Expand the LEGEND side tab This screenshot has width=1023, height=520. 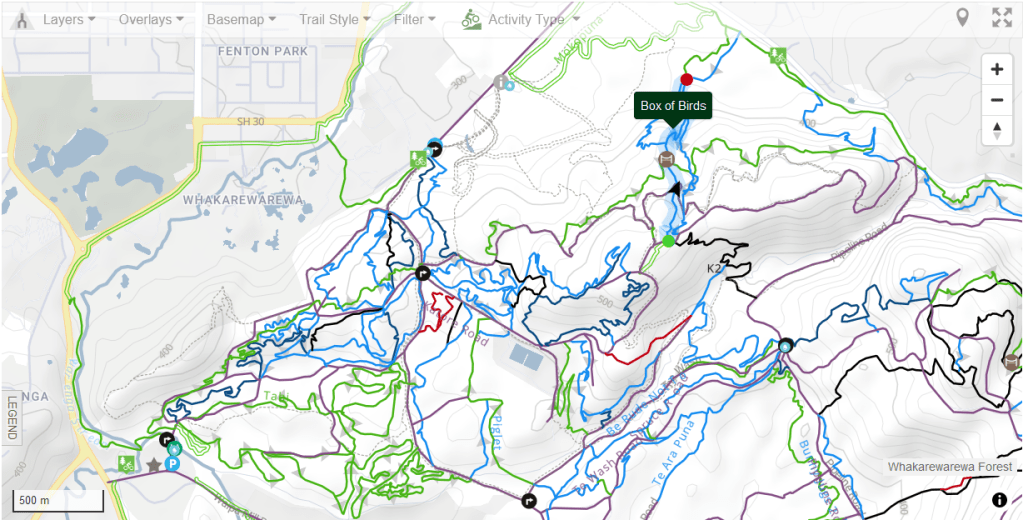tap(10, 419)
